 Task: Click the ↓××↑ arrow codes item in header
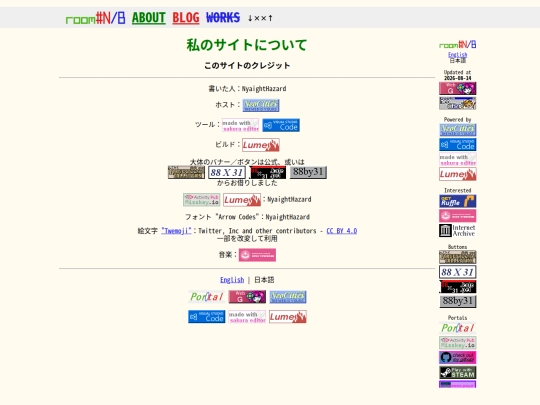pos(260,18)
